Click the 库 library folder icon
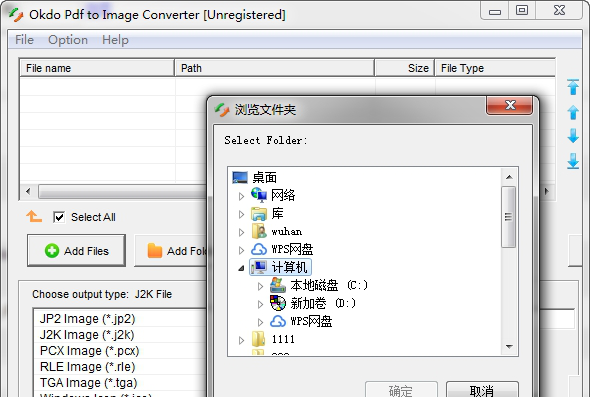 click(x=259, y=213)
